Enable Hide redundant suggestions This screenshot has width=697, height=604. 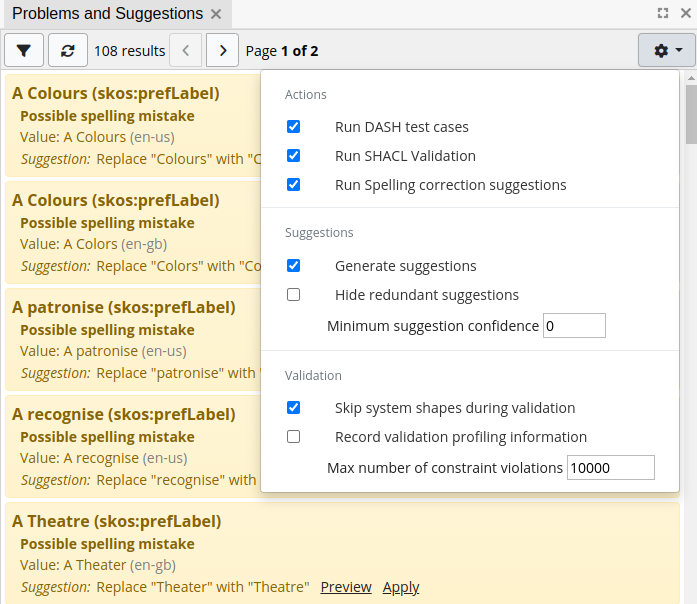point(293,295)
